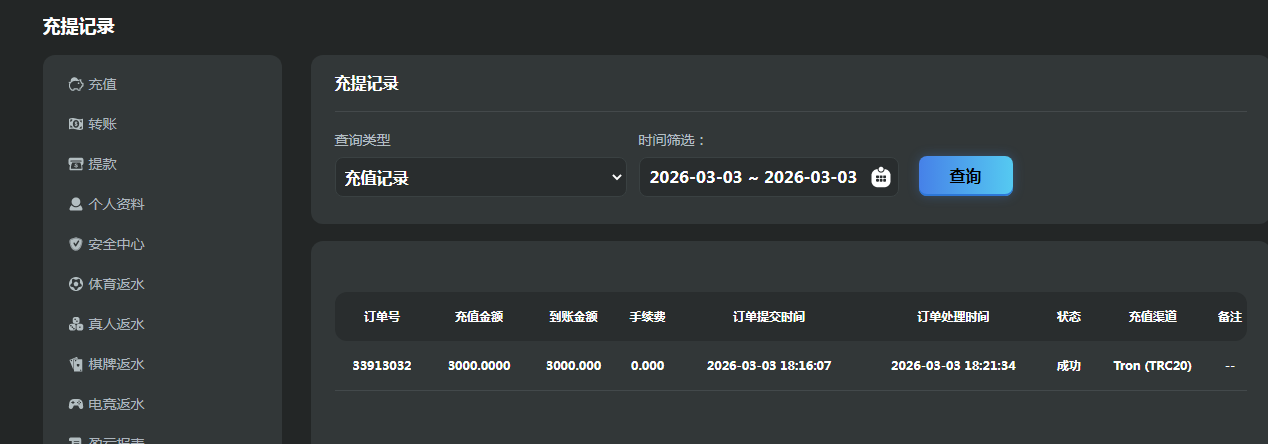Click order number 33913032 in table
The width and height of the screenshot is (1268, 444).
tap(382, 365)
